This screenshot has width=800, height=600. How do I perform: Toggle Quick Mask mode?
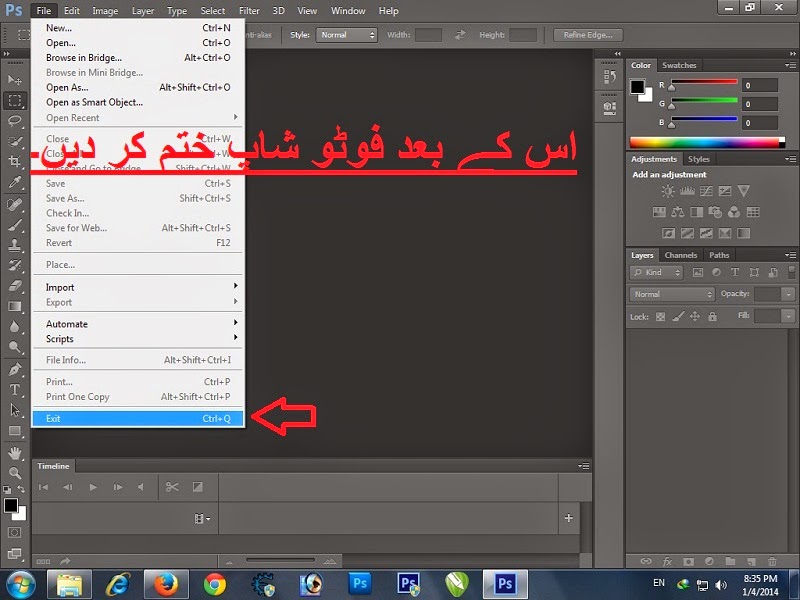pyautogui.click(x=15, y=533)
